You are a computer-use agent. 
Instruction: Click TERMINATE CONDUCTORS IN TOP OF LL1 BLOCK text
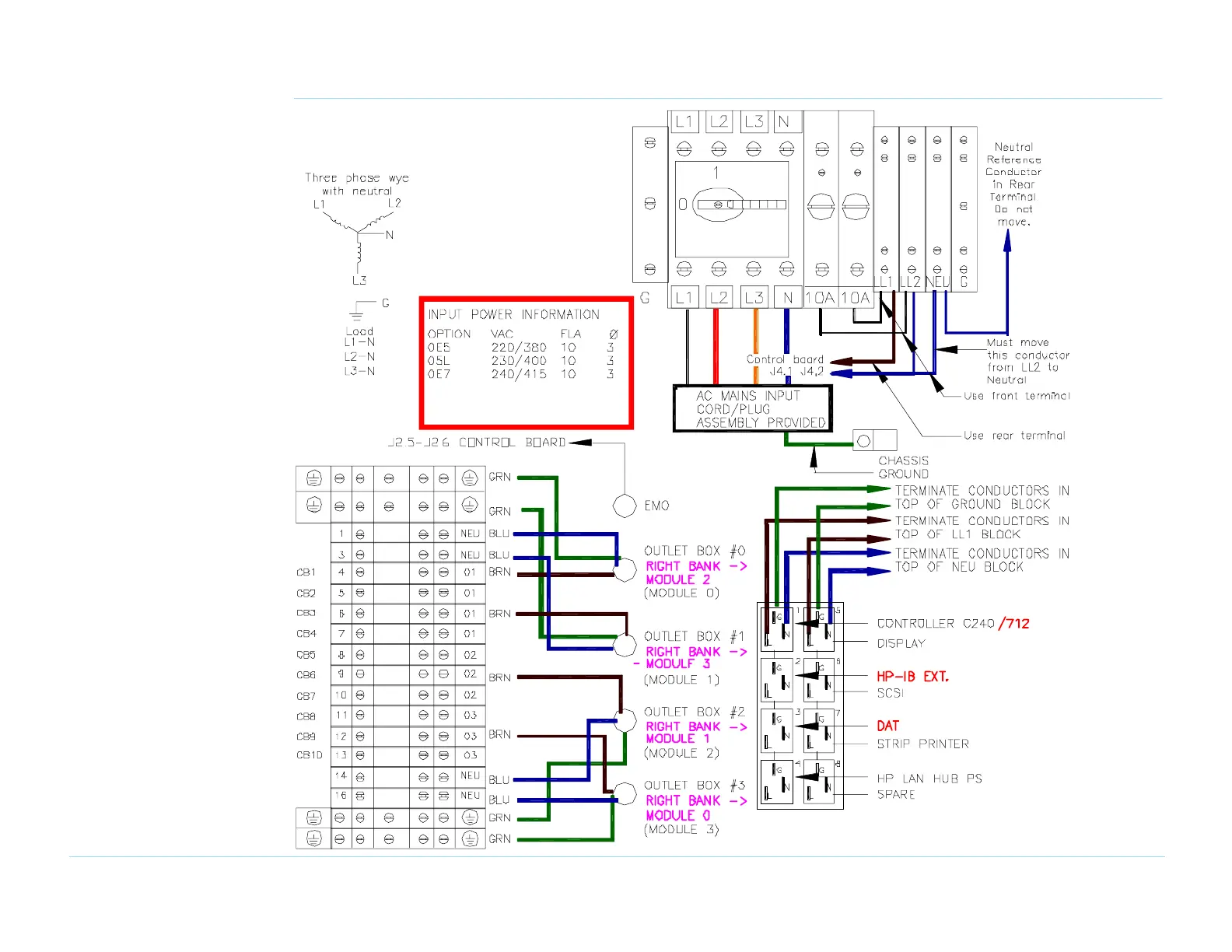click(982, 528)
